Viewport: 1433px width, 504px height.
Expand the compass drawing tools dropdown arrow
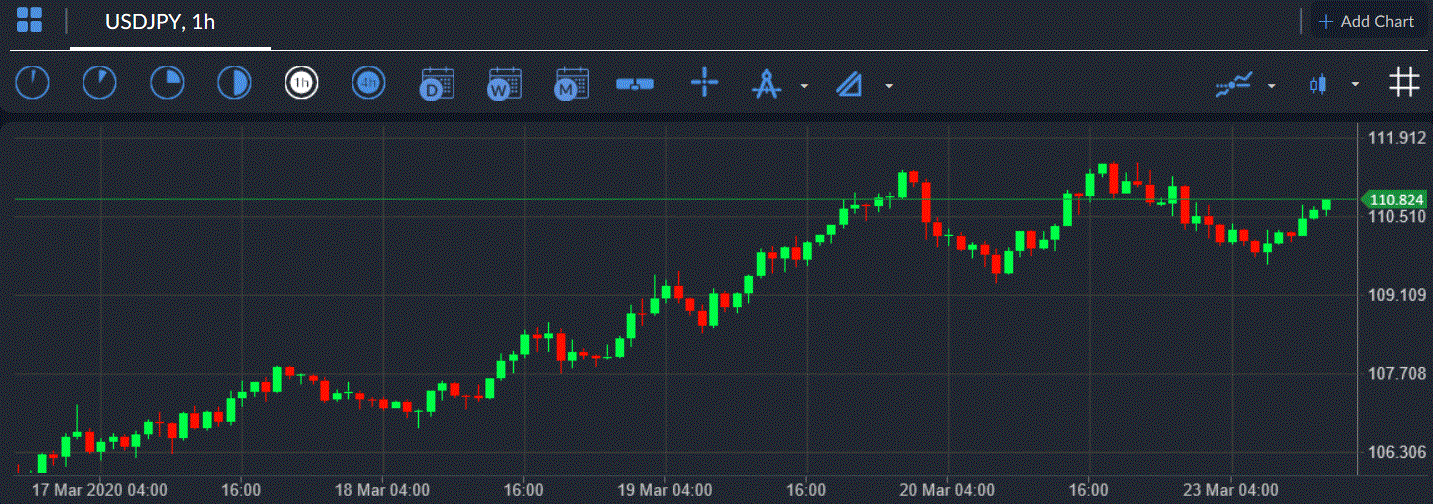click(804, 86)
